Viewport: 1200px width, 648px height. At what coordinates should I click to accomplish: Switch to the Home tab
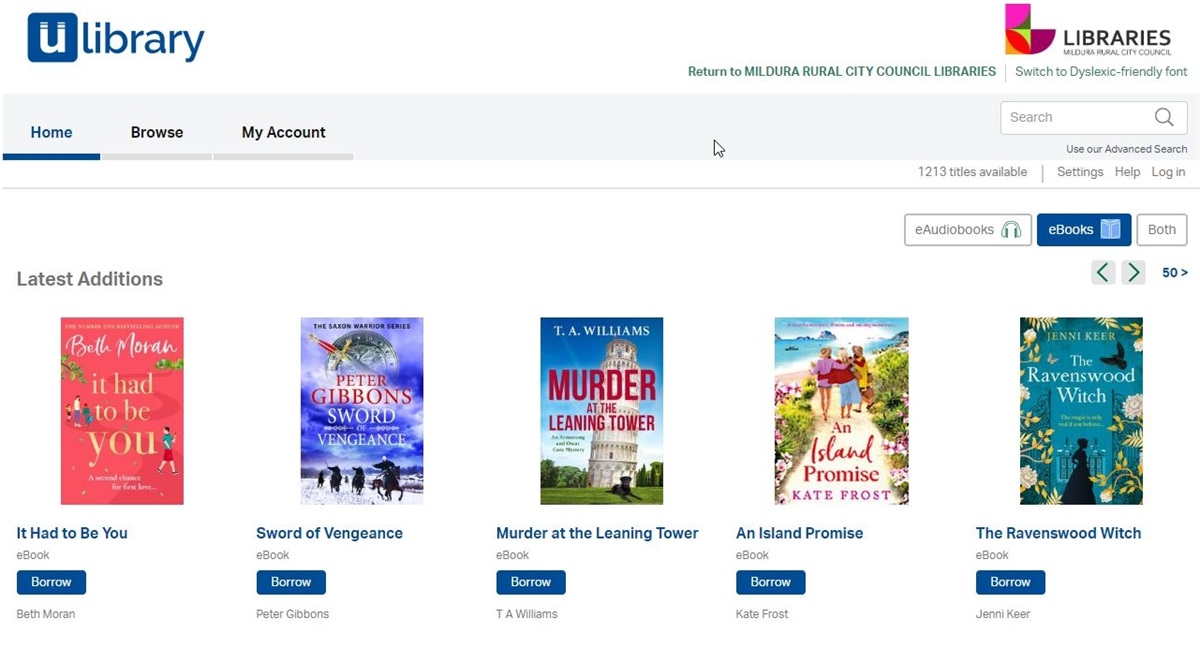tap(51, 132)
